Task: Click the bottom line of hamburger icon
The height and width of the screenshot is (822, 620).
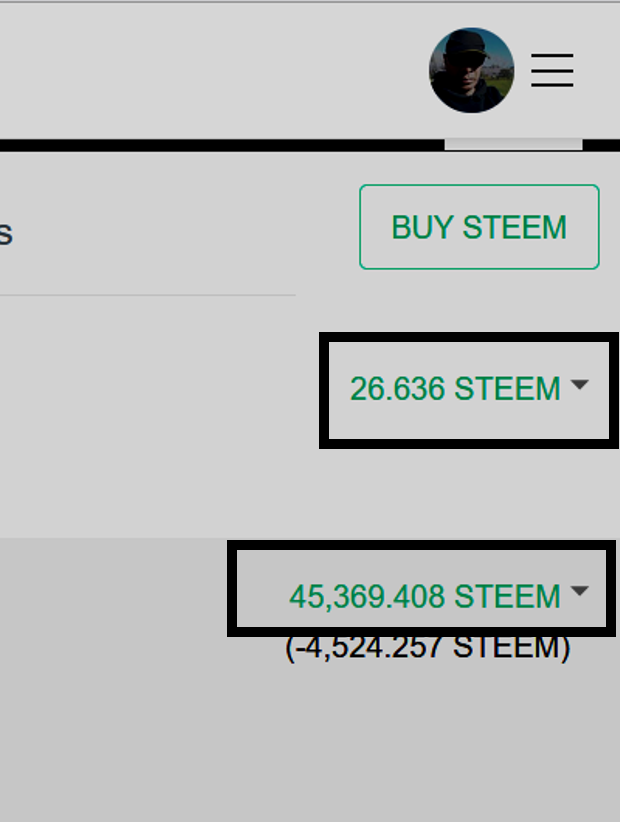Action: [552, 84]
